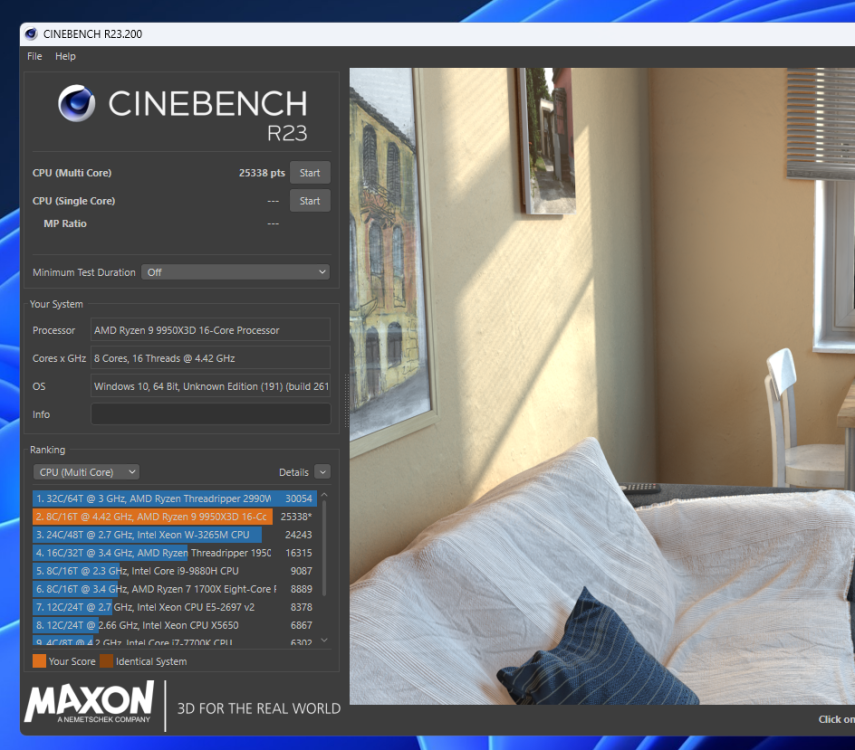Click the ranking list scroll-up arrow

(x=324, y=495)
